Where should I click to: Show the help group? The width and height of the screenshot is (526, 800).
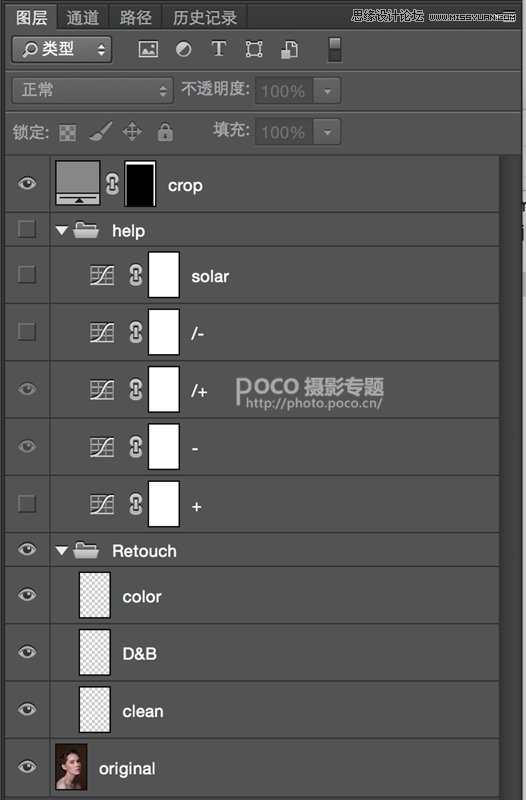(x=27, y=229)
